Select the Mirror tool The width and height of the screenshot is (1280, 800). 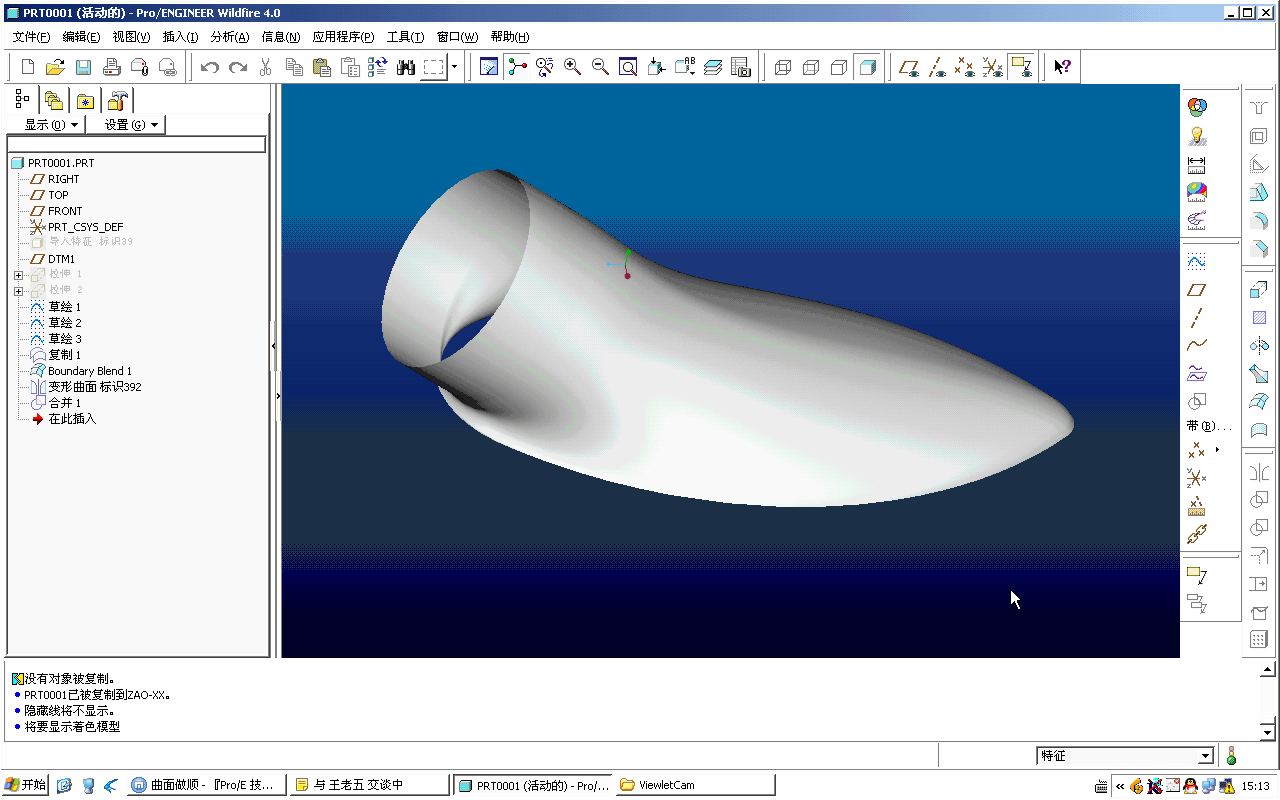(1259, 472)
